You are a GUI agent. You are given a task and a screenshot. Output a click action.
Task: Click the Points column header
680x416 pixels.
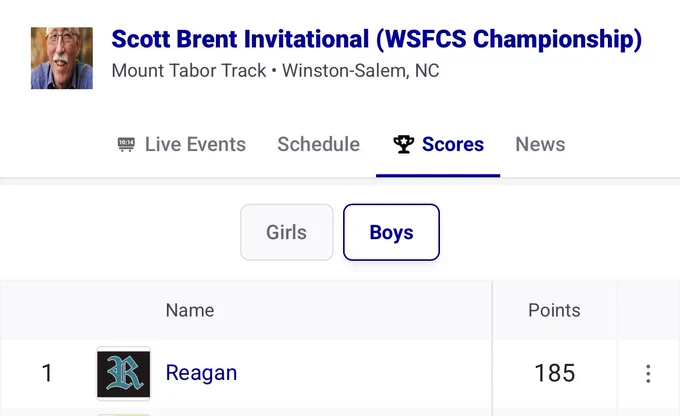pyautogui.click(x=554, y=310)
